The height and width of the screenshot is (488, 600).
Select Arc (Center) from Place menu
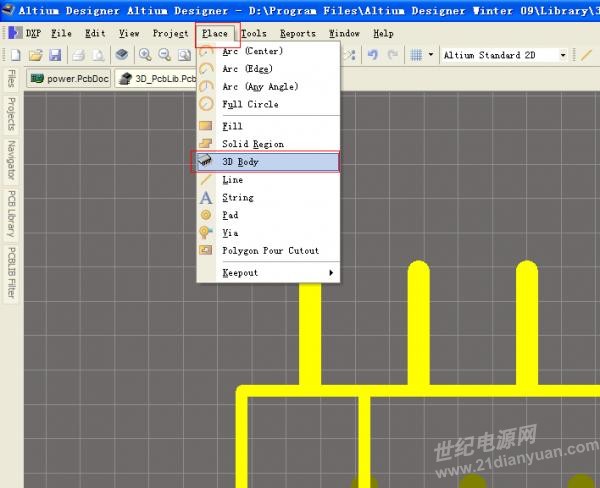(268, 51)
